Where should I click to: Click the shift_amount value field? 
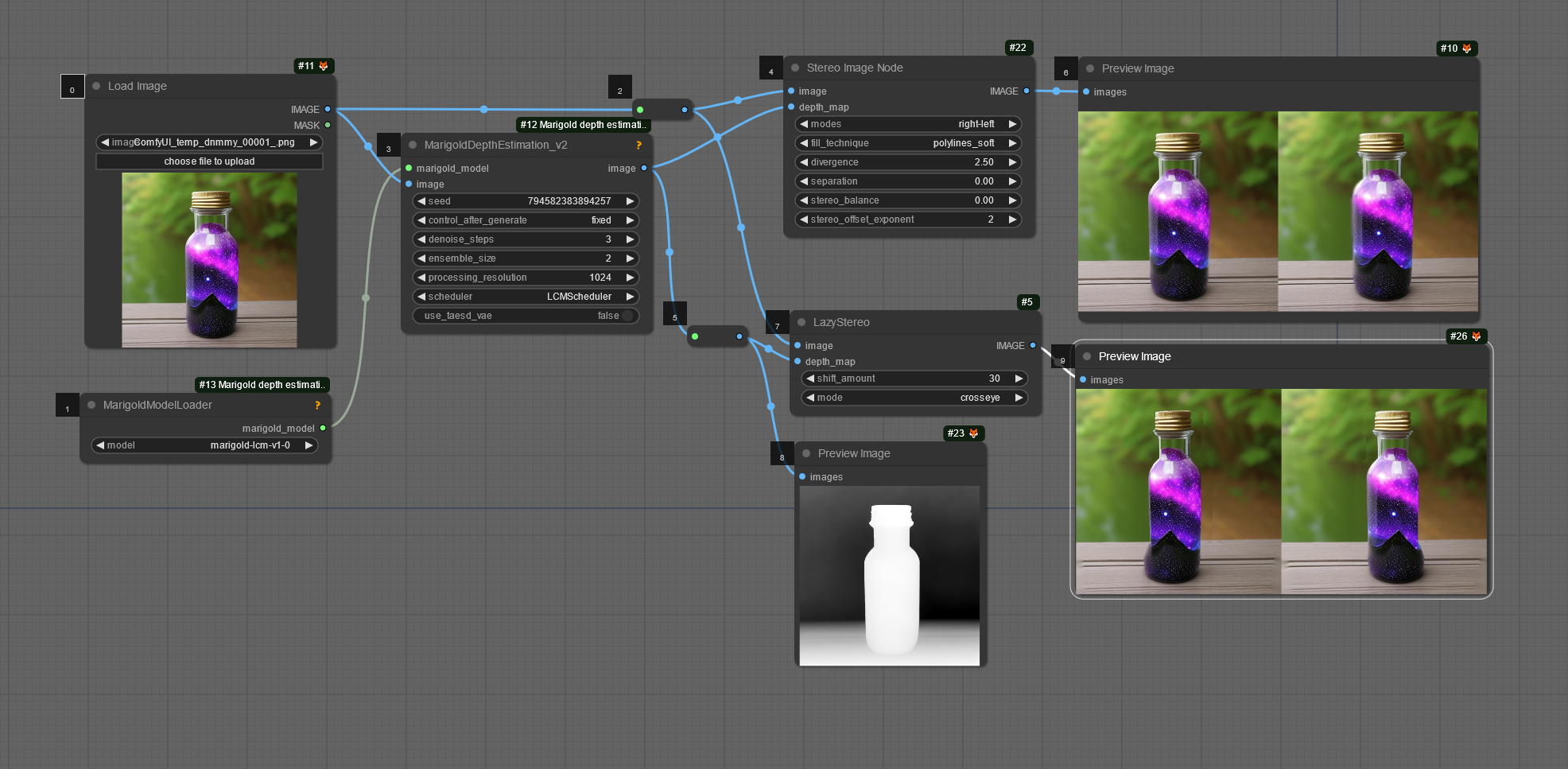pos(914,379)
